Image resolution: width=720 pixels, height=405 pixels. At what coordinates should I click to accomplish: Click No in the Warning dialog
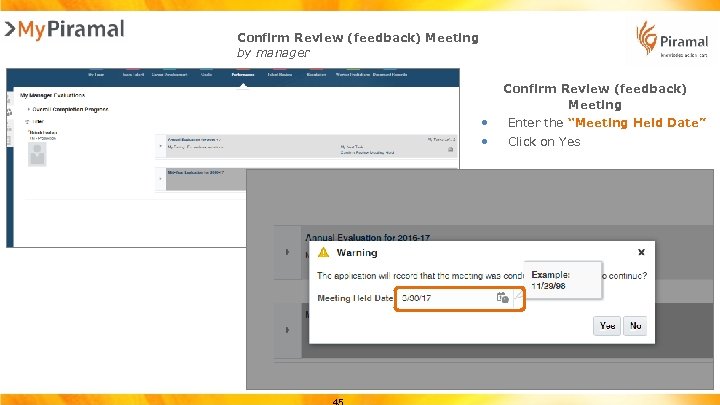[x=635, y=326]
